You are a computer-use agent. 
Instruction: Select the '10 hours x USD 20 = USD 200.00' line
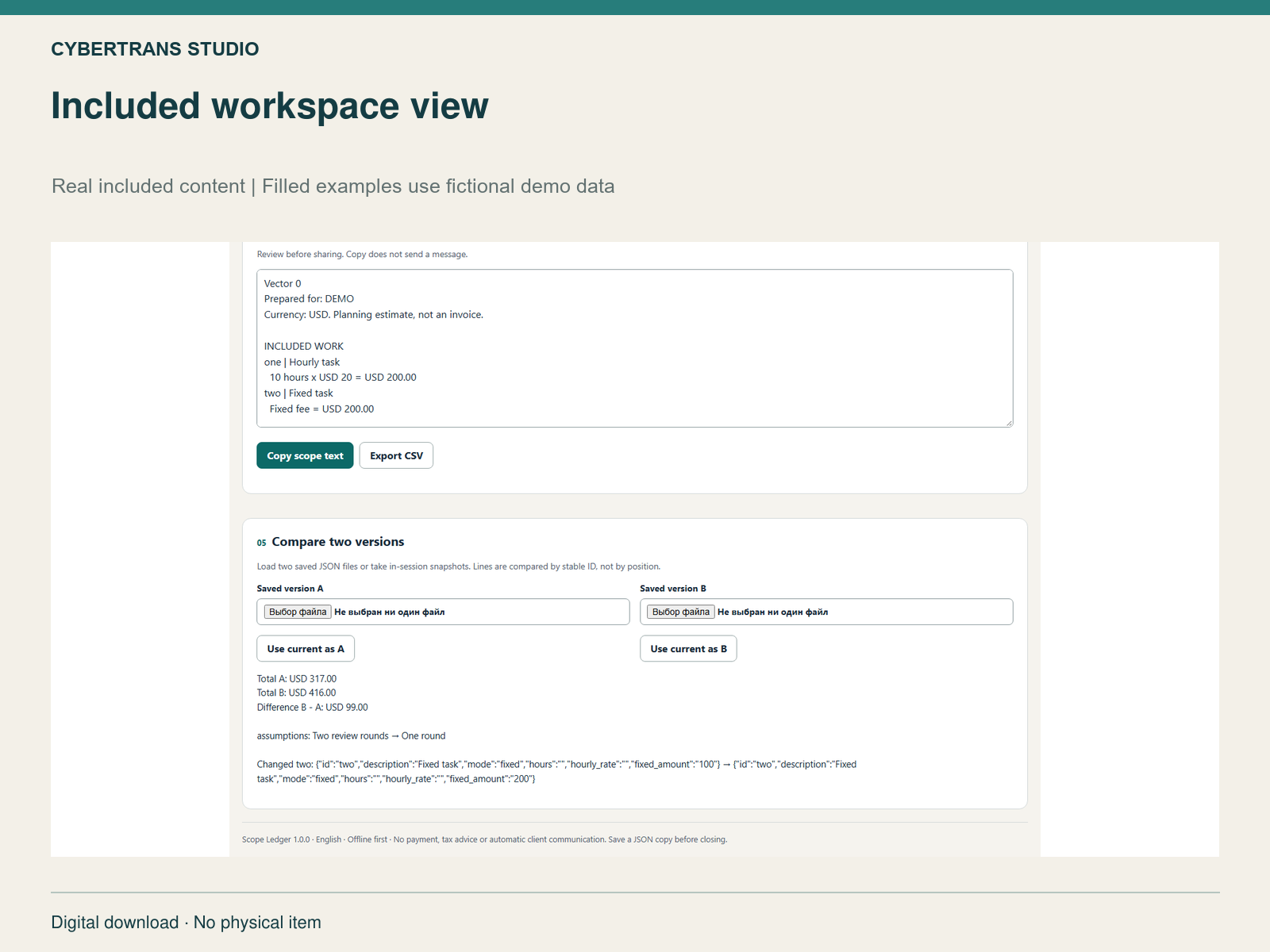343,378
